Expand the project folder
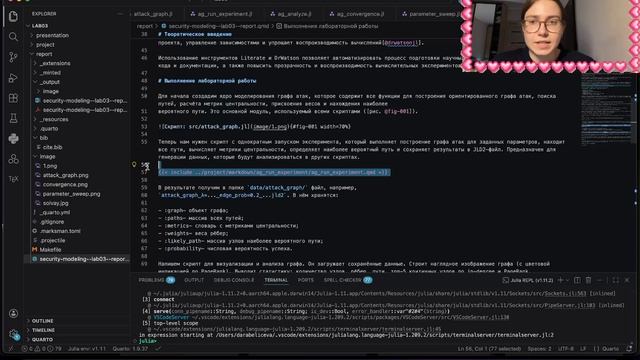Viewport: 640px width, 360px height. coord(45,45)
